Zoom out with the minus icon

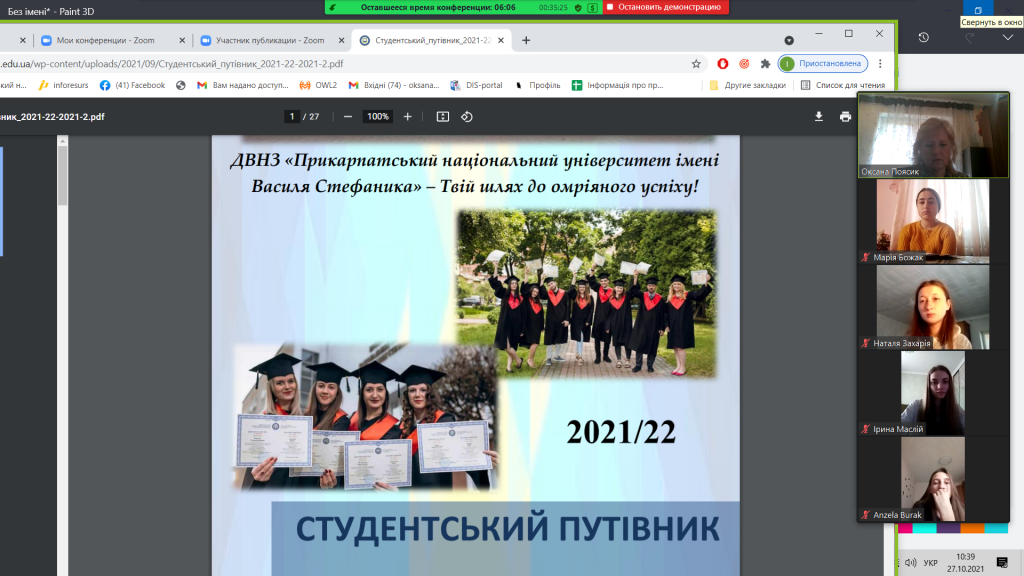point(348,116)
